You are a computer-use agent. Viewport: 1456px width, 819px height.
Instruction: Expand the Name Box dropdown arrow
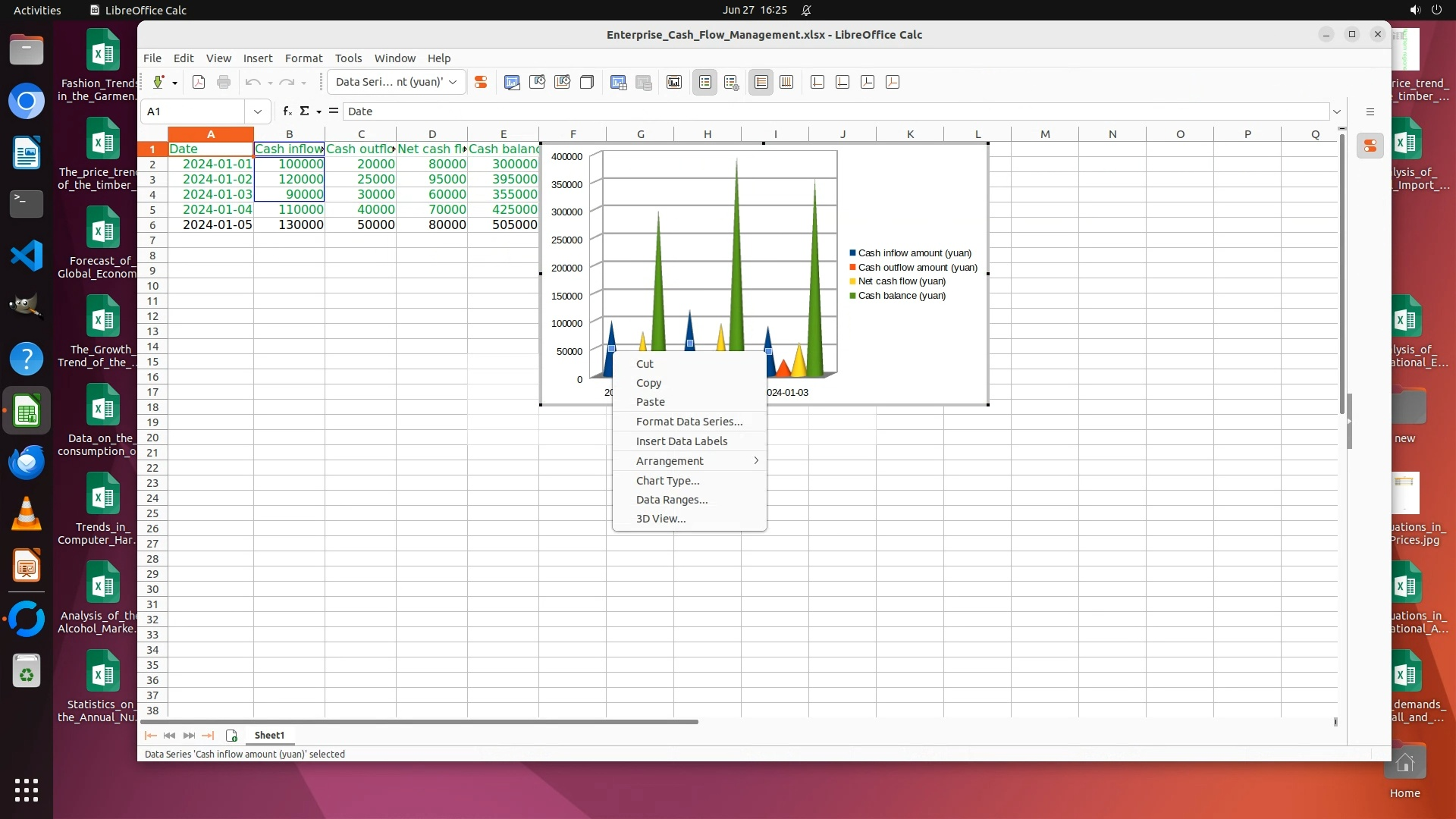click(x=258, y=111)
